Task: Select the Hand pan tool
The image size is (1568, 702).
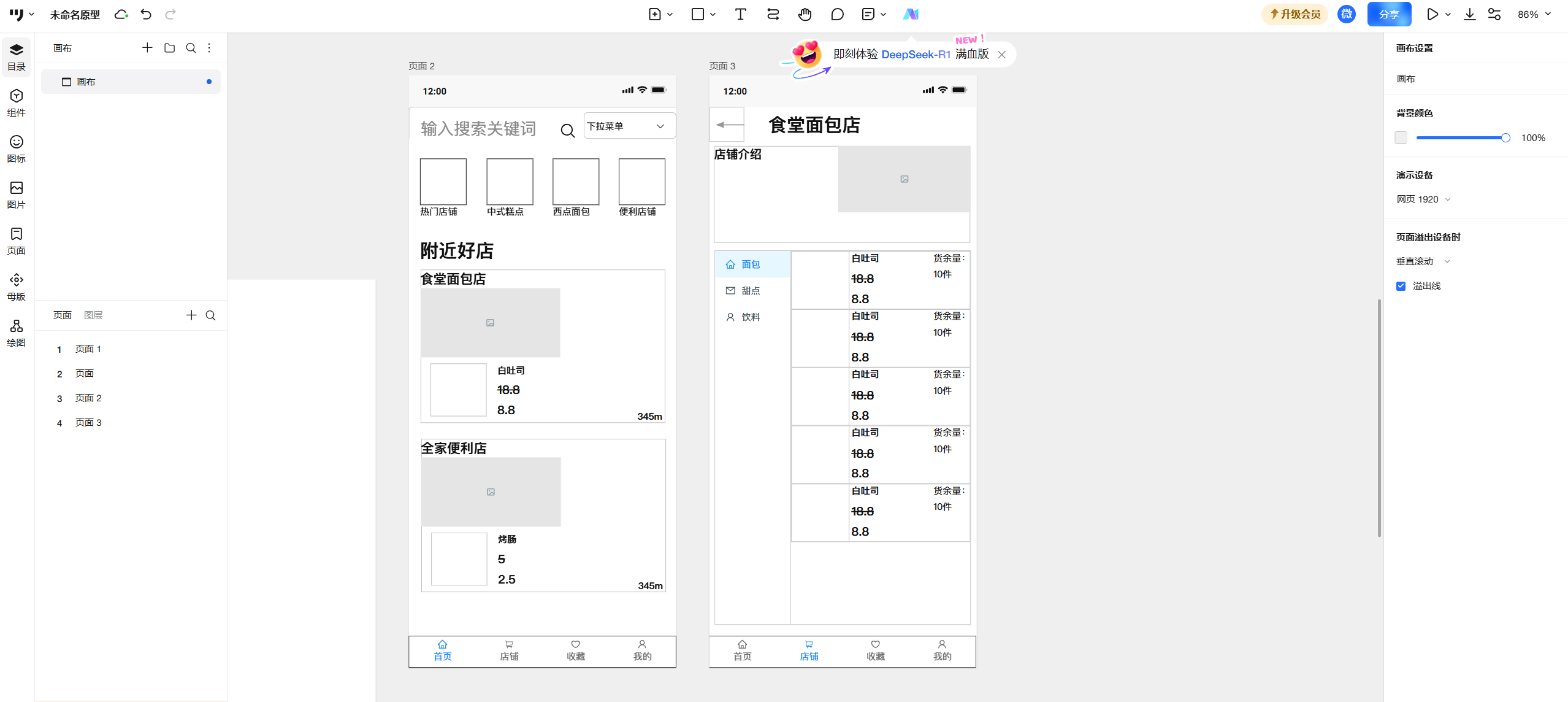Action: [805, 14]
